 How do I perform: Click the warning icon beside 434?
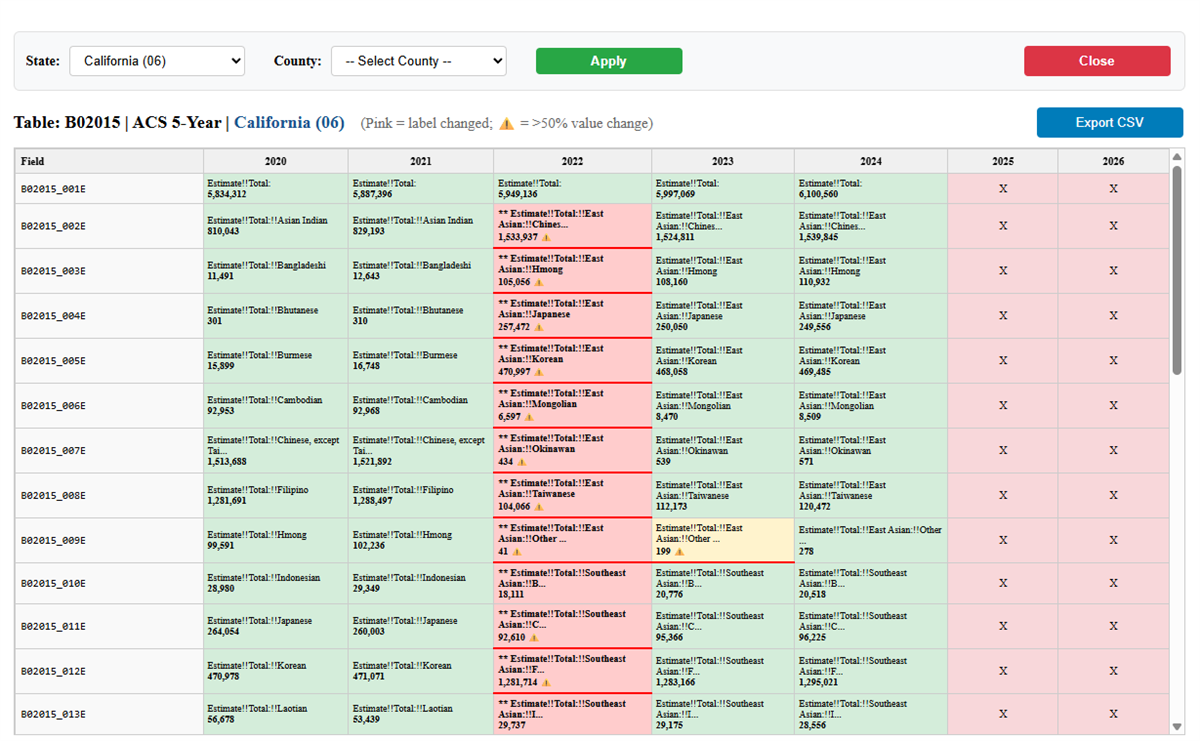point(523,462)
